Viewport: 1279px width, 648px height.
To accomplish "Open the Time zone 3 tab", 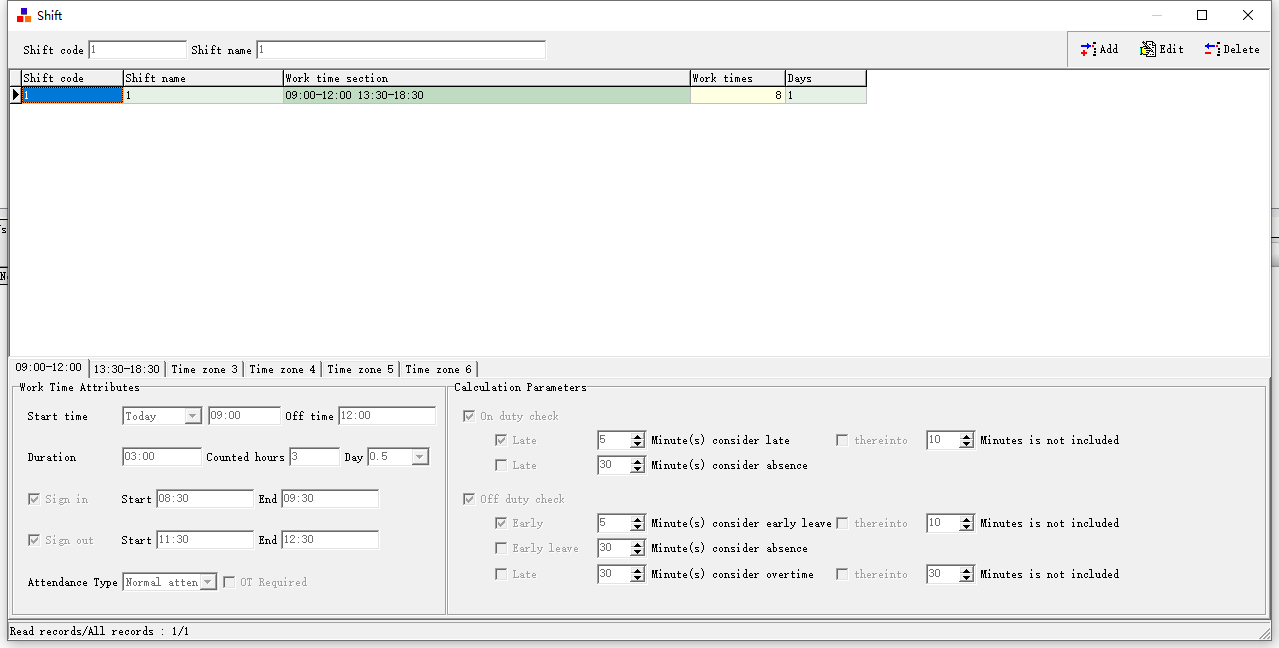I will click(x=205, y=369).
